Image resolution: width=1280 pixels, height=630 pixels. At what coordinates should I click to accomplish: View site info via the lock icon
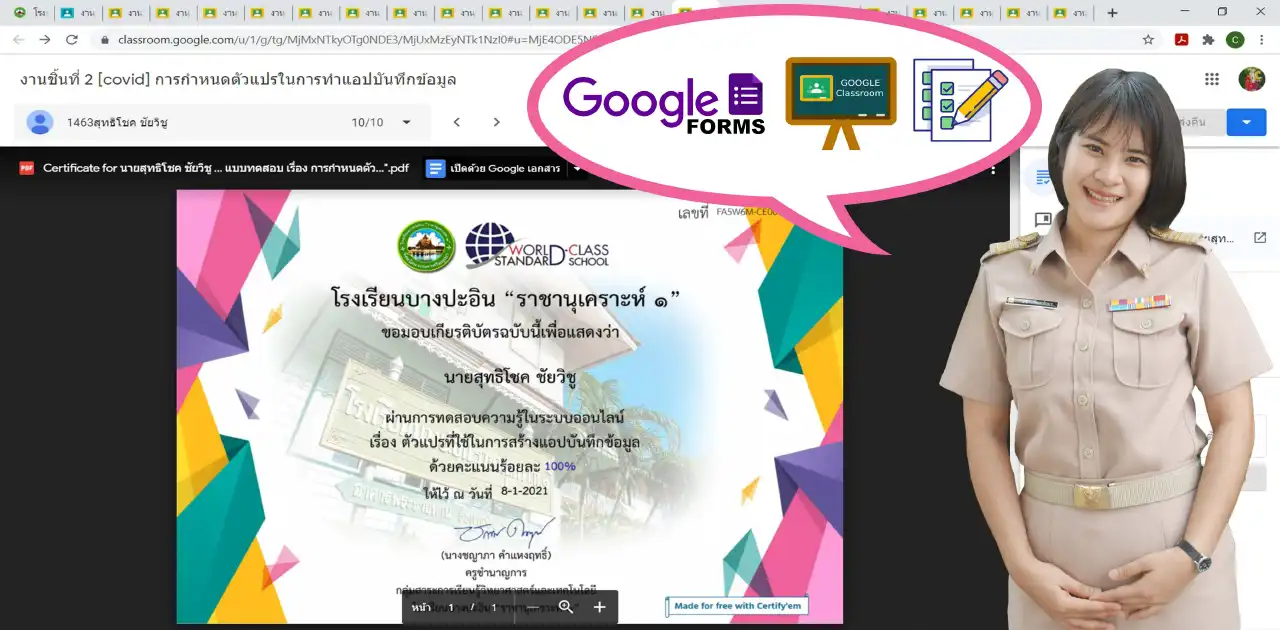pyautogui.click(x=105, y=40)
